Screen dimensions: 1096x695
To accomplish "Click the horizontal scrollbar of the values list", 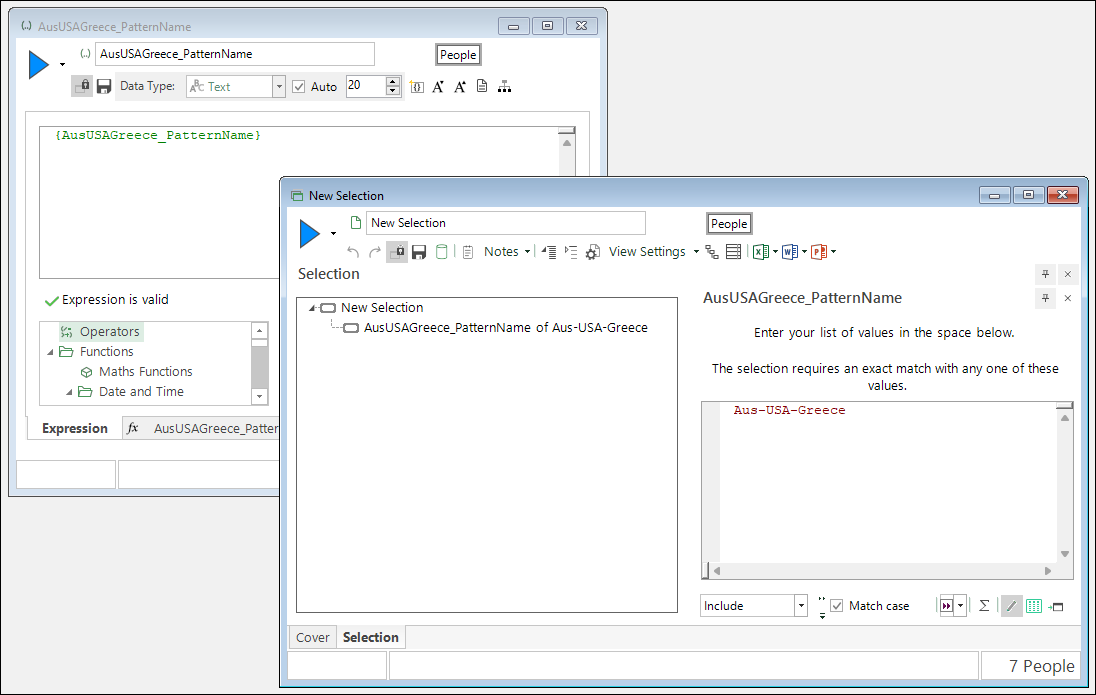I will pyautogui.click(x=882, y=571).
